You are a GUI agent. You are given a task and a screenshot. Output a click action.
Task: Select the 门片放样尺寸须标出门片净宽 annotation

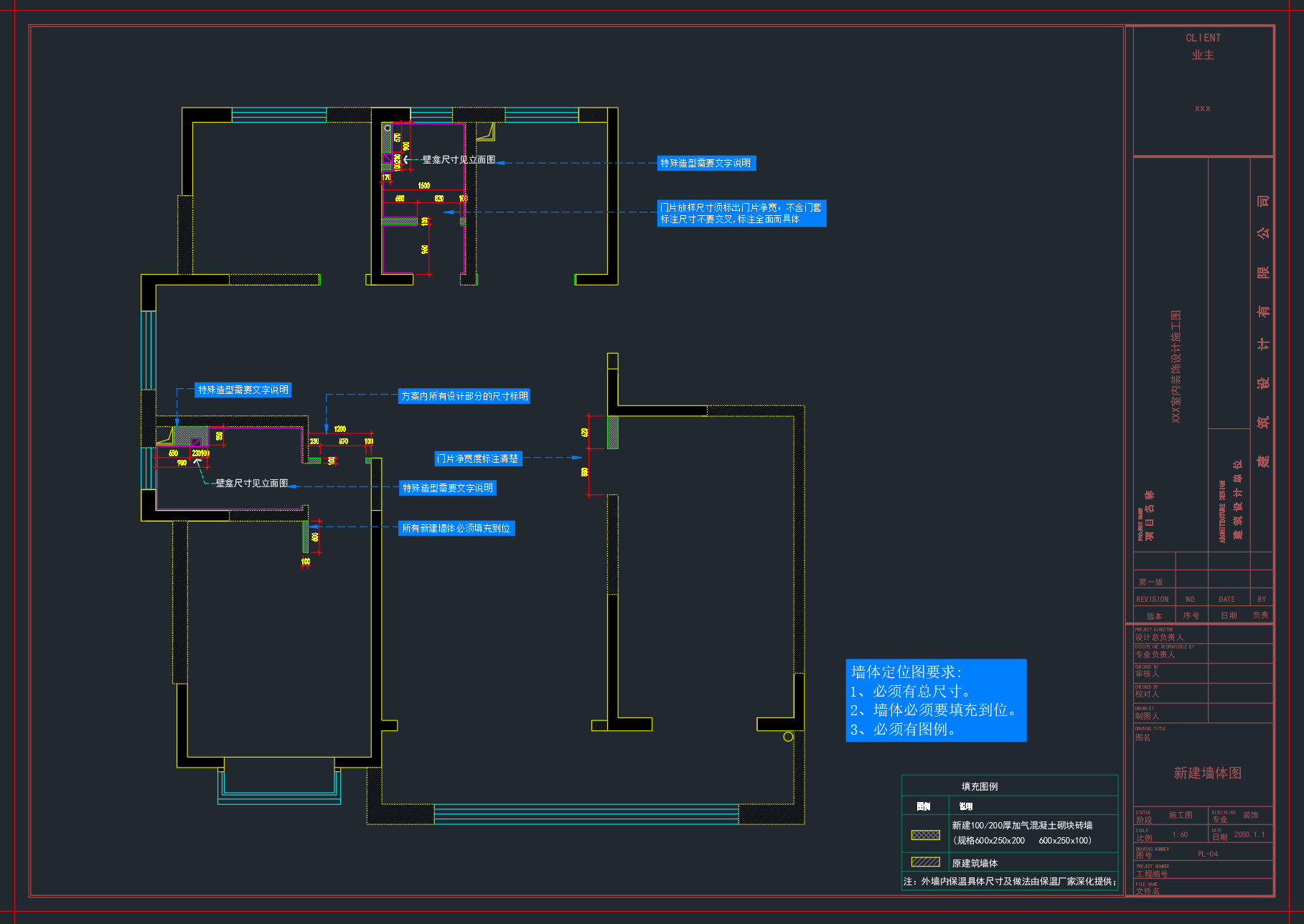pyautogui.click(x=741, y=213)
